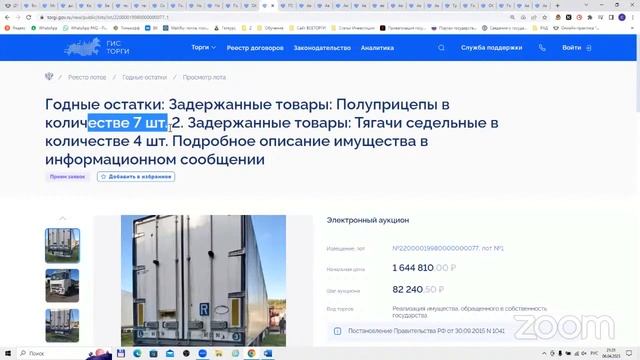Click Электронный аукцион heading
The height and width of the screenshot is (360, 640).
point(368,220)
